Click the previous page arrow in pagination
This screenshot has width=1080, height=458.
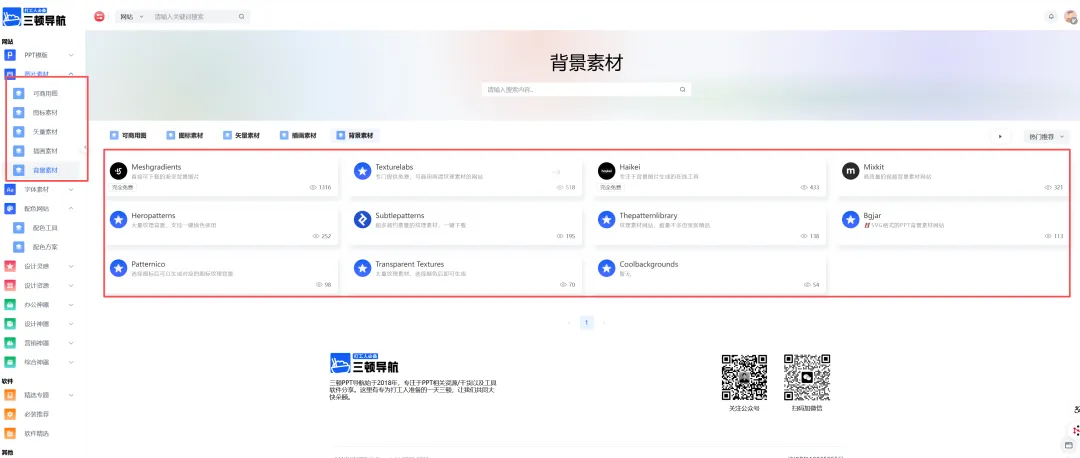(x=569, y=322)
